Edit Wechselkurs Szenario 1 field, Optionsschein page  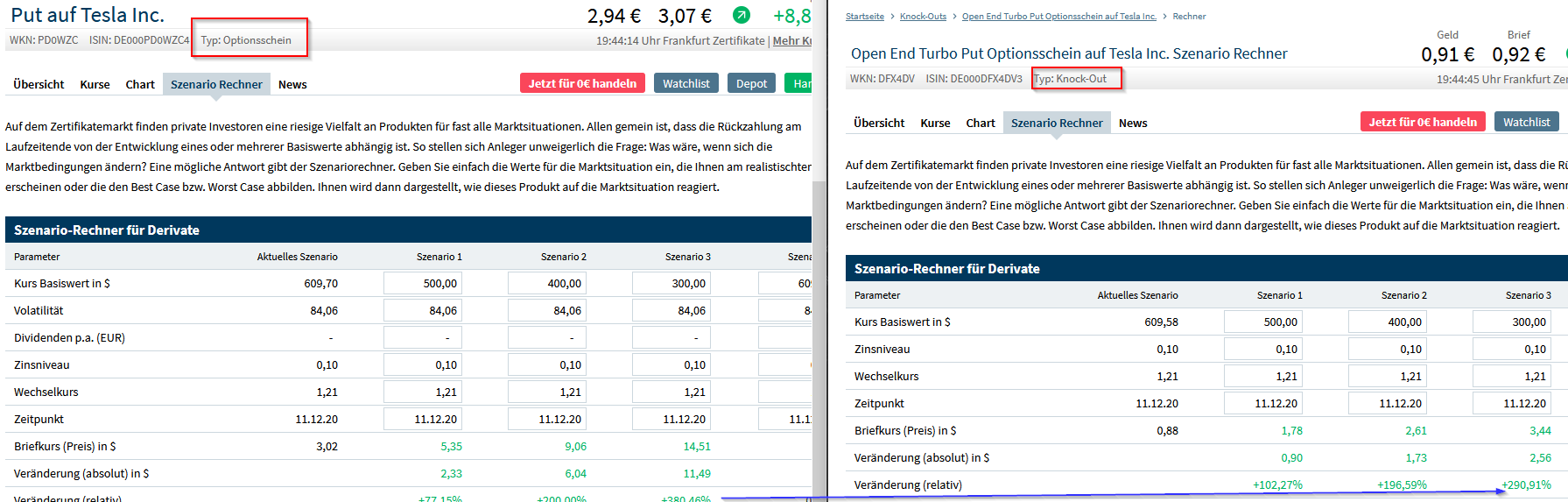point(422,392)
